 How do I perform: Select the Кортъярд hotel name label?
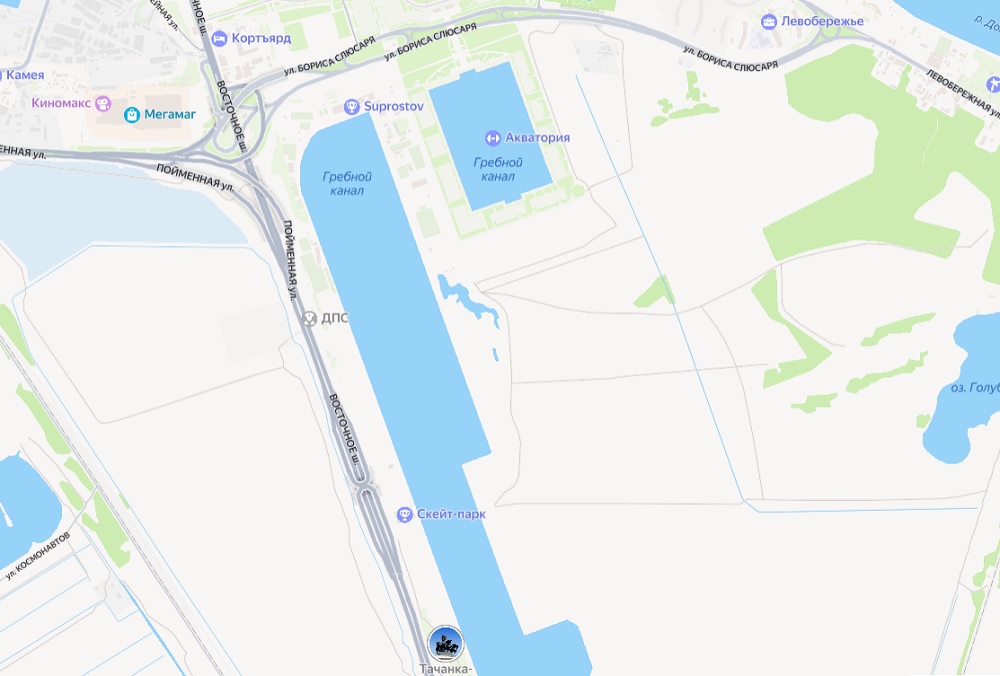click(261, 38)
